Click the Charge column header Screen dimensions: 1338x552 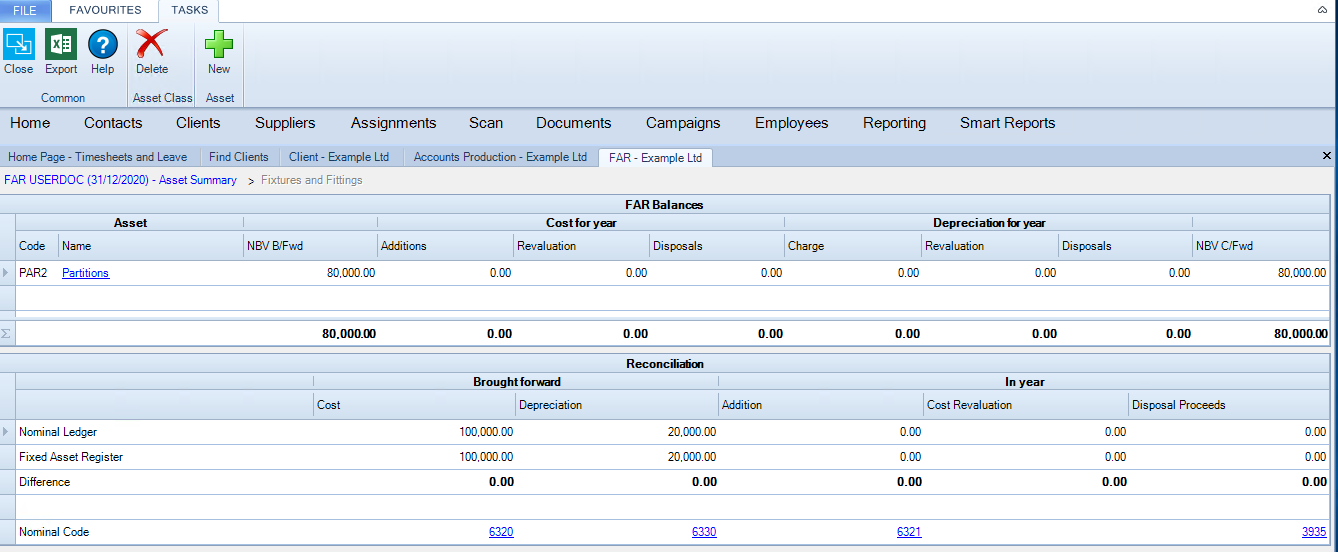pyautogui.click(x=853, y=245)
